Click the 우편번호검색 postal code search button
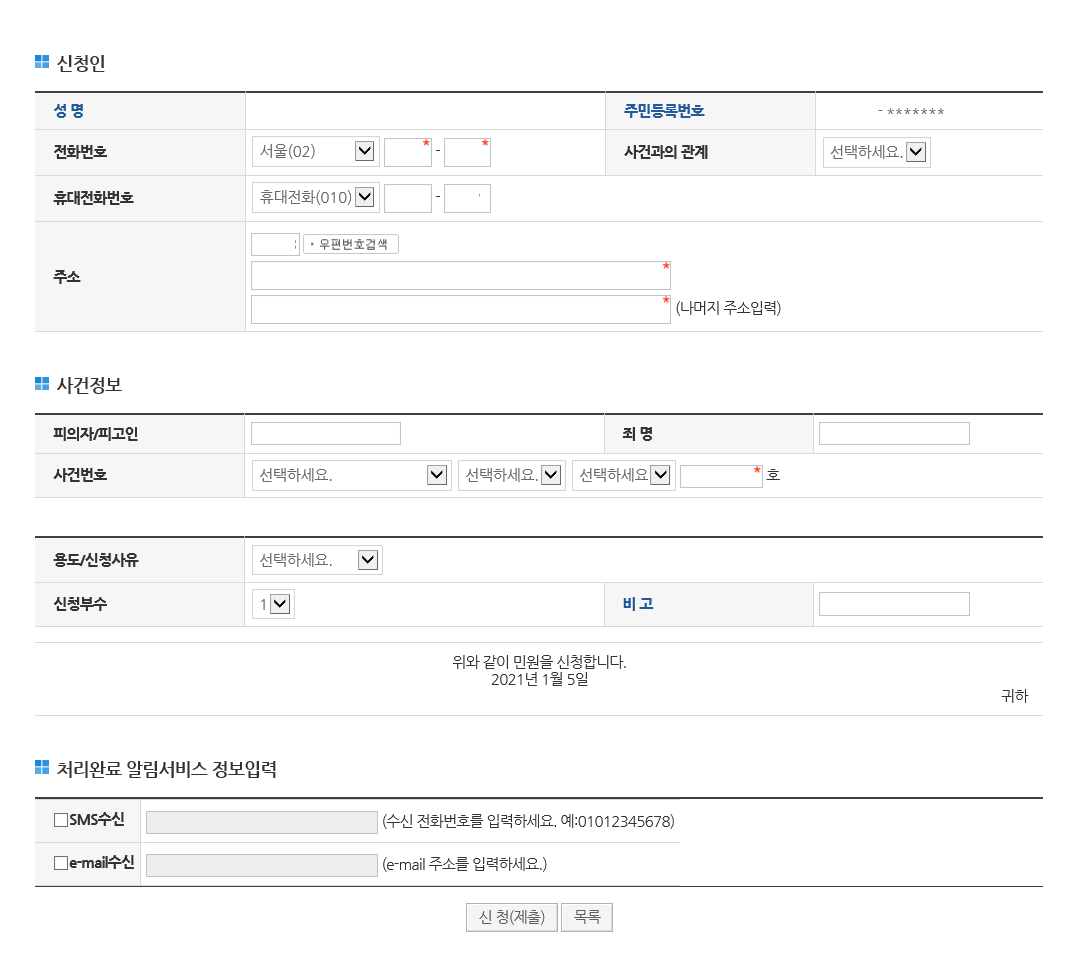 click(x=351, y=244)
